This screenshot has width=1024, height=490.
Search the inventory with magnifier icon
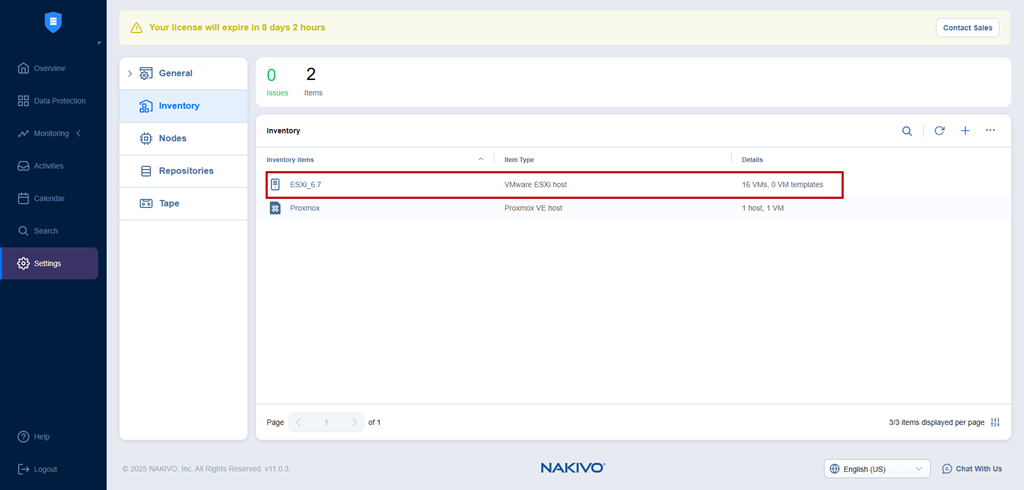(907, 131)
